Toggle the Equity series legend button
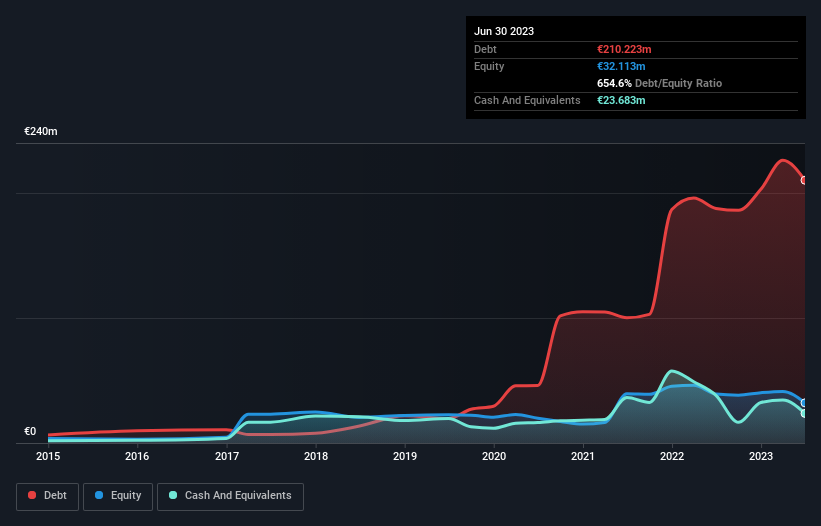 118,496
